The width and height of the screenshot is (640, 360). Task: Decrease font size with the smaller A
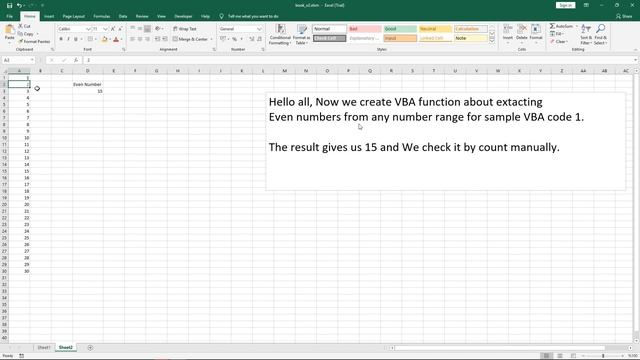[x=120, y=29]
